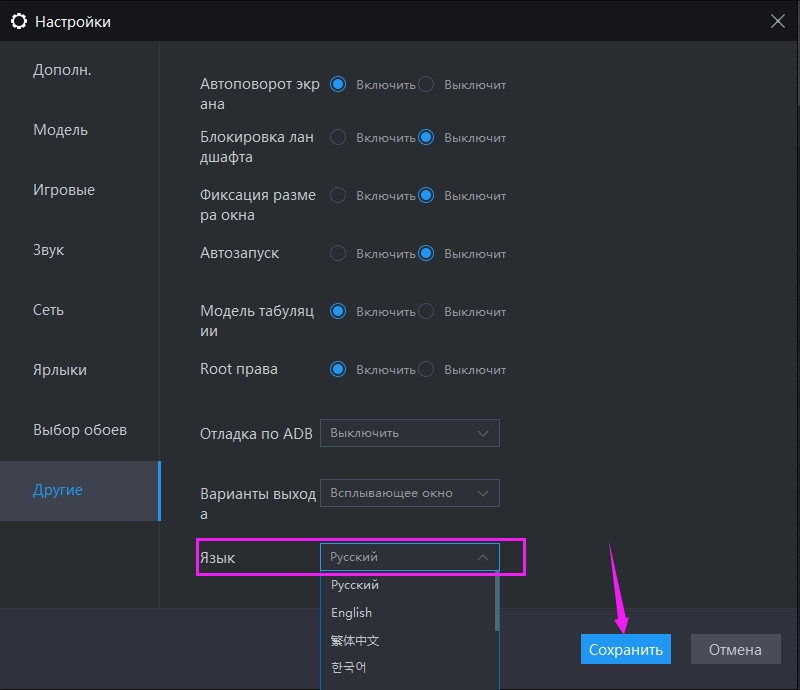Image resolution: width=800 pixels, height=690 pixels.
Task: Go to the Звук settings tab
Action: click(x=49, y=250)
